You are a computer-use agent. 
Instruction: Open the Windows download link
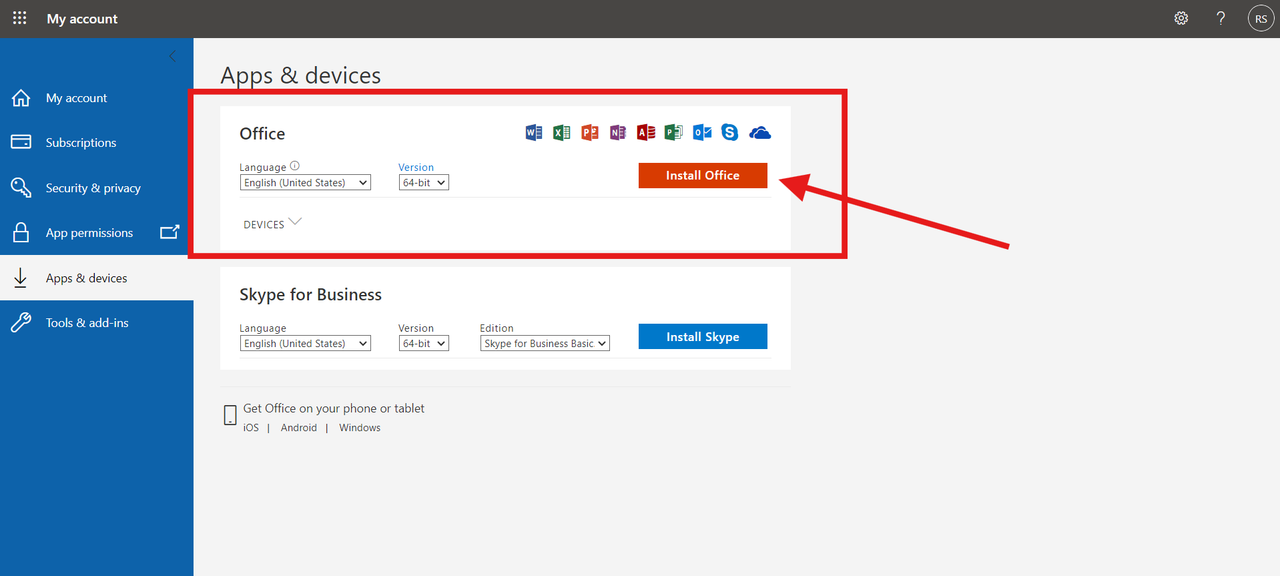click(360, 428)
